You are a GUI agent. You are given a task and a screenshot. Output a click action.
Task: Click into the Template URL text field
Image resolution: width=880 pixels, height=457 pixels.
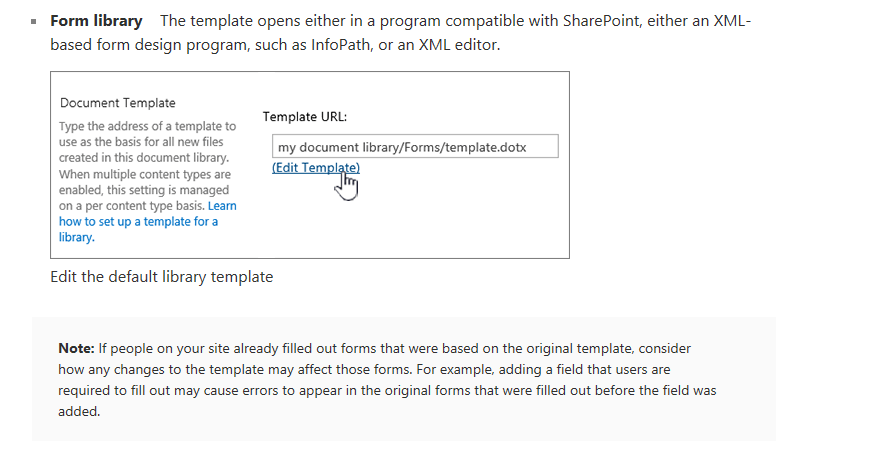[x=415, y=146]
